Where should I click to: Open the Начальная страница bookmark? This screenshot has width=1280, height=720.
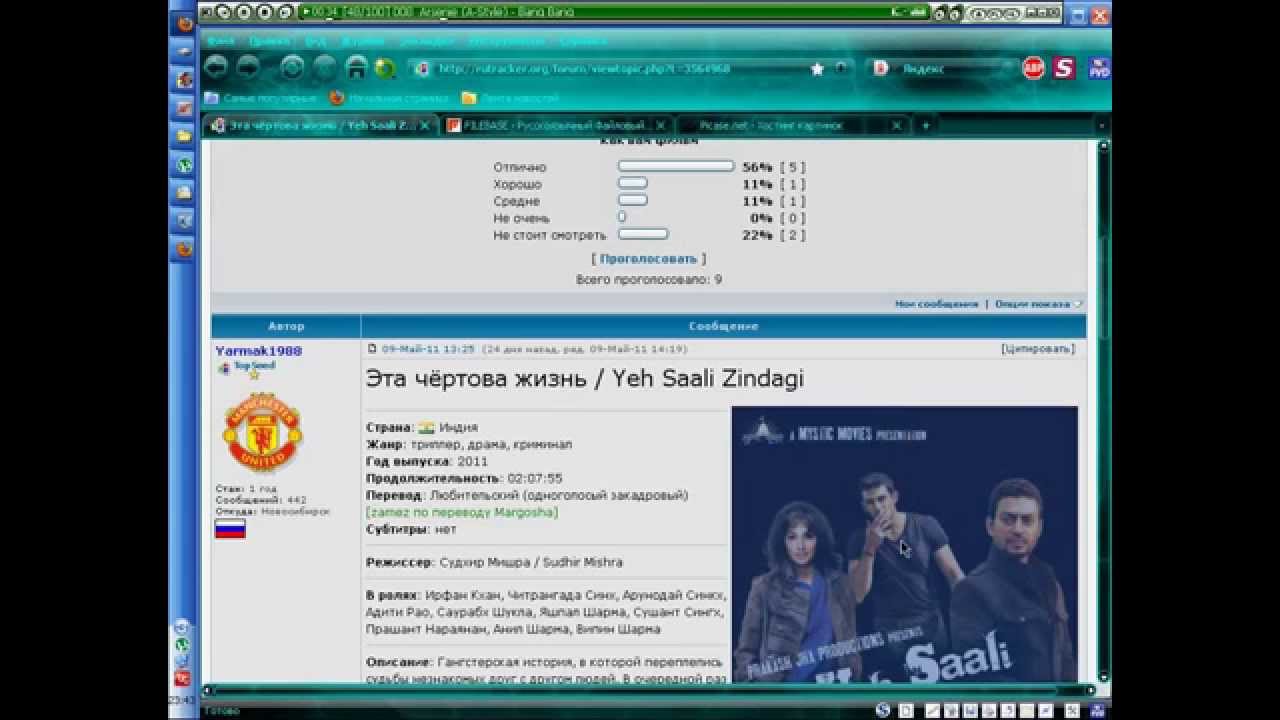click(388, 98)
